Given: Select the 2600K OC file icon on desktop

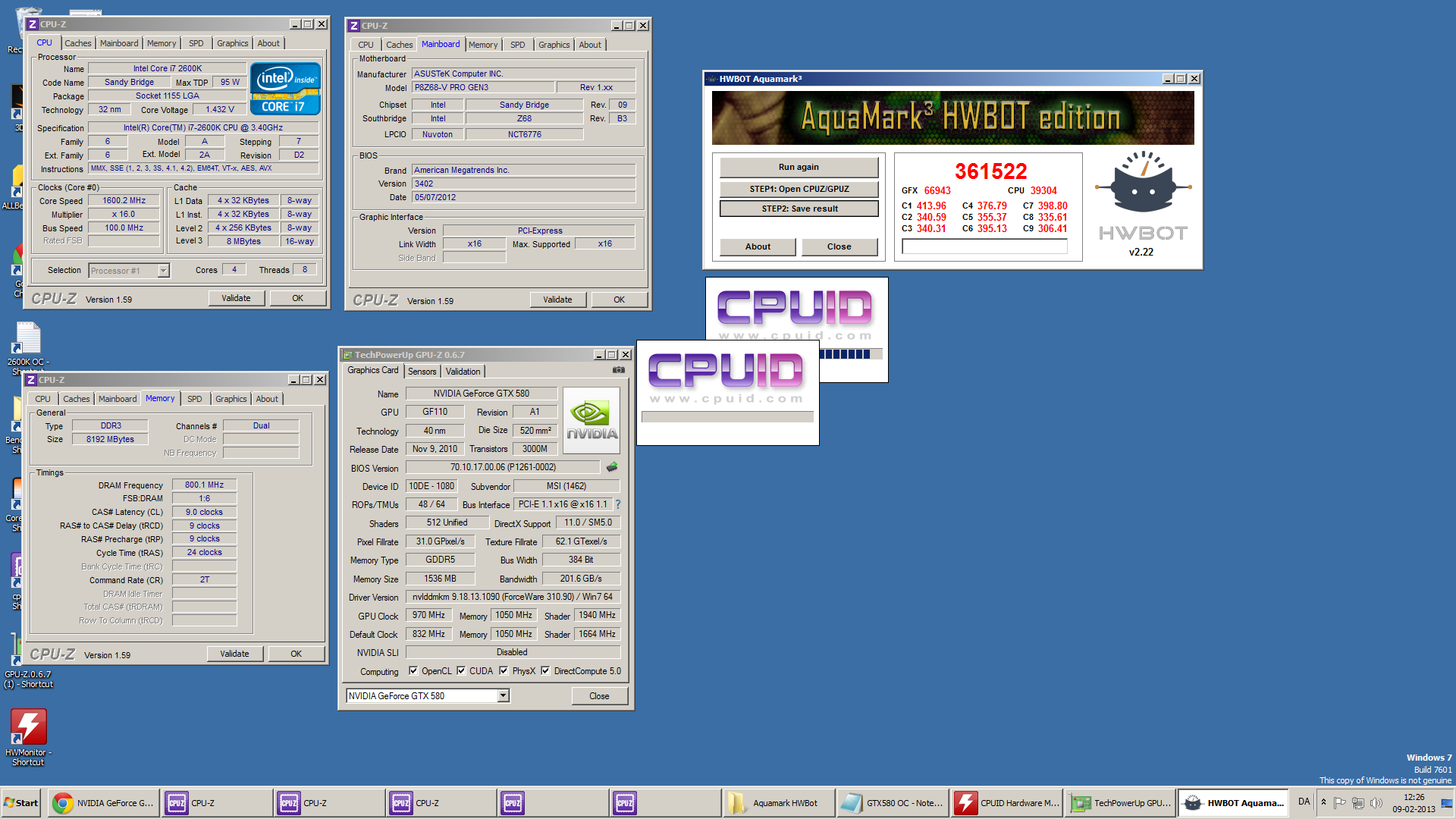Looking at the screenshot, I should coord(28,347).
